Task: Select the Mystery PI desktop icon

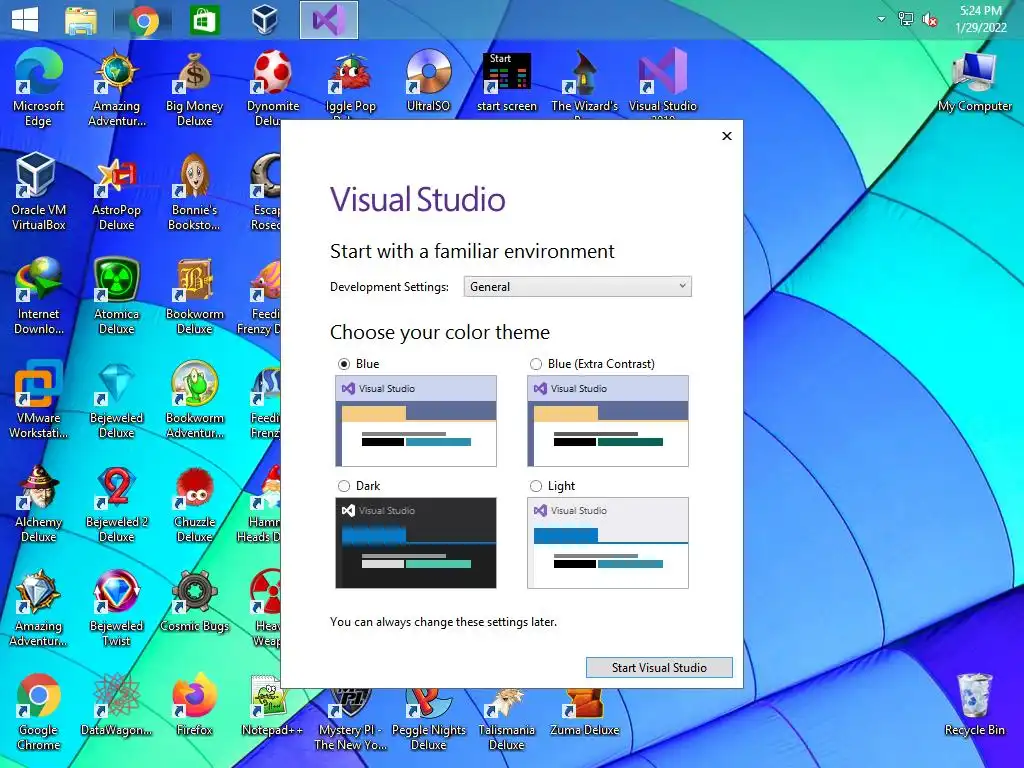Action: click(x=351, y=718)
